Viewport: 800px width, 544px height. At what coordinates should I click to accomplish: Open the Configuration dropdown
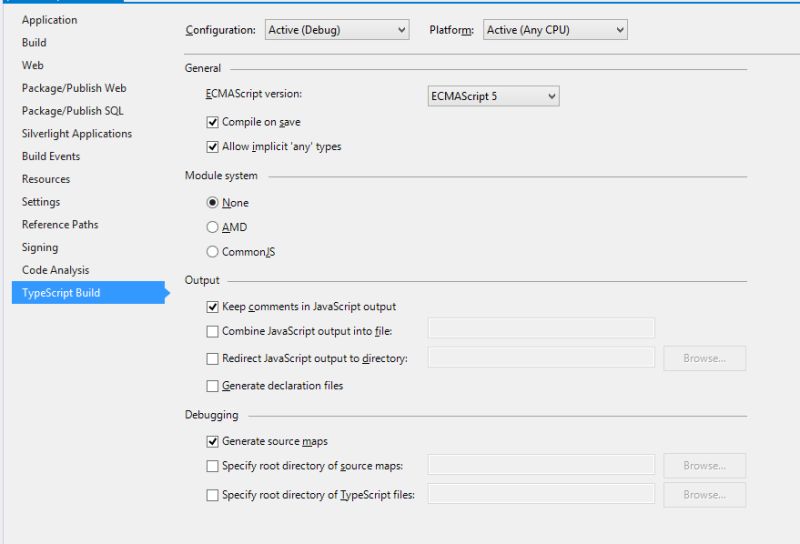click(x=337, y=30)
